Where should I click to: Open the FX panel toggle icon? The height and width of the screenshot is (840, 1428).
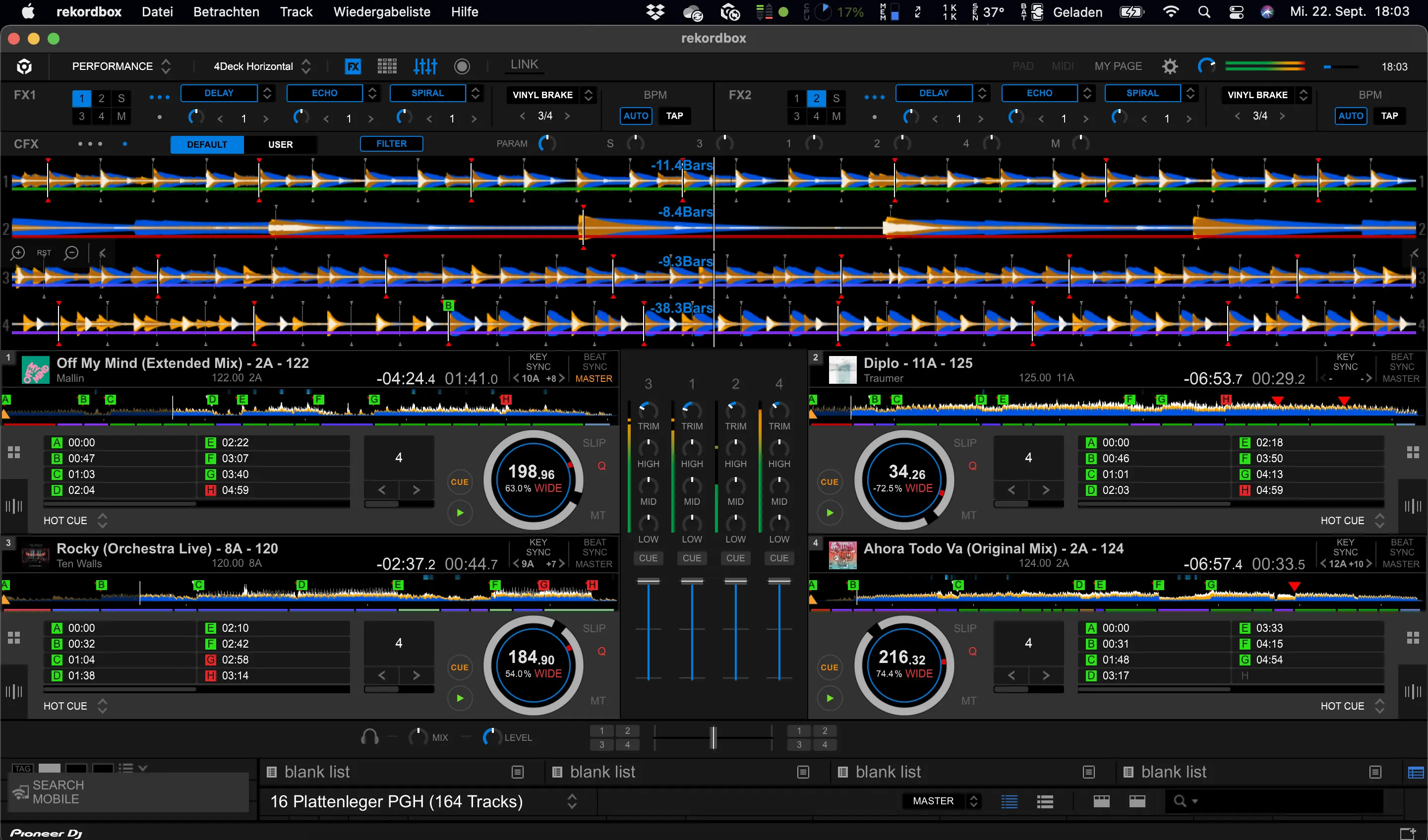tap(353, 66)
